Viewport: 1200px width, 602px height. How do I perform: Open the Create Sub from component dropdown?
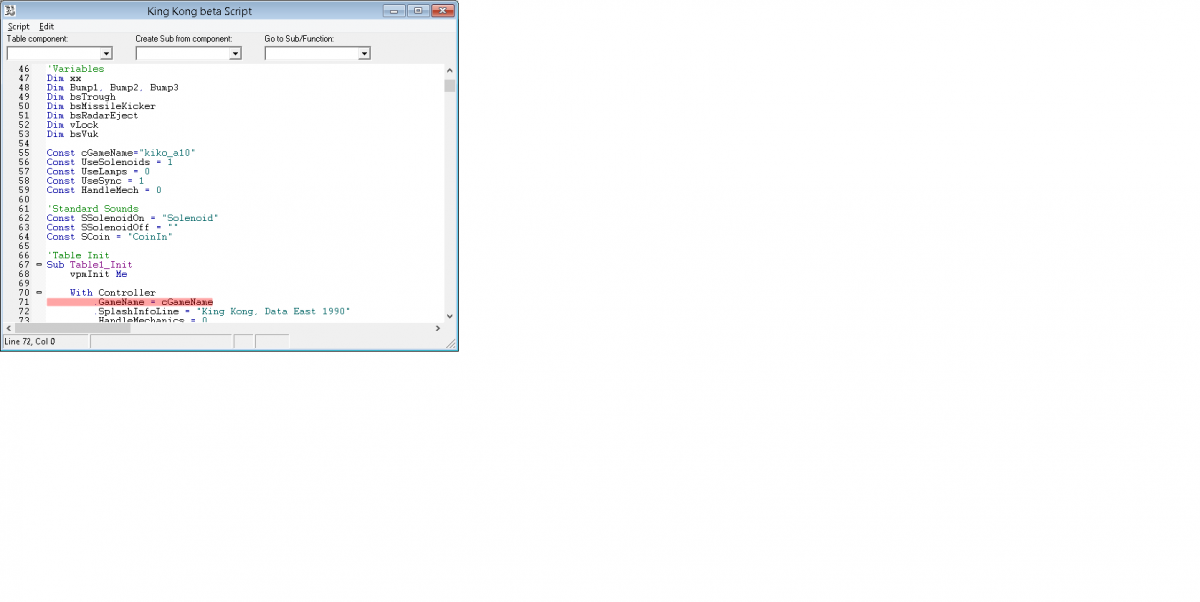point(235,54)
